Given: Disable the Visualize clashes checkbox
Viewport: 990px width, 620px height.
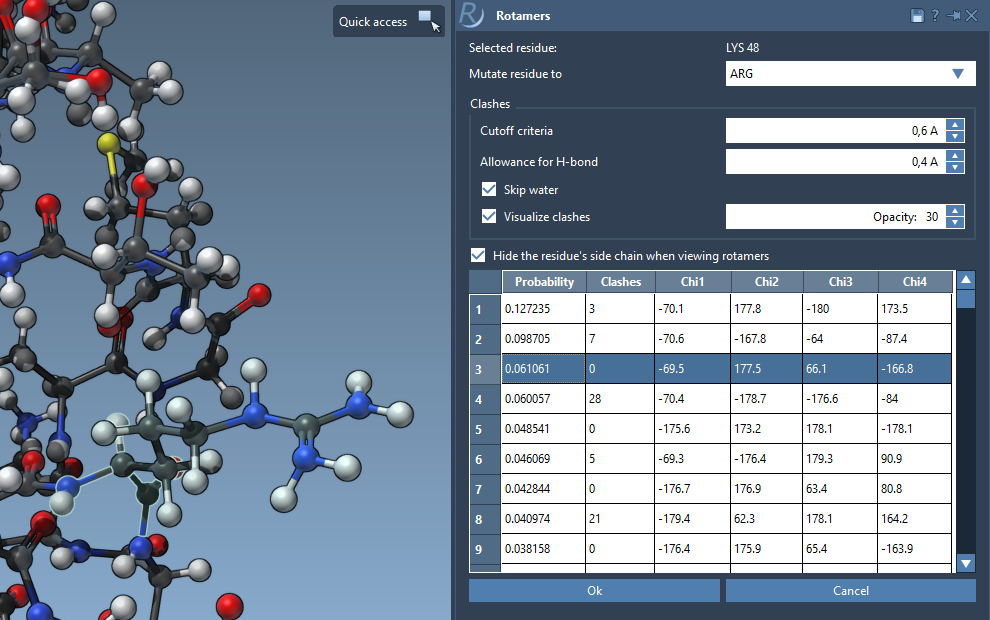Looking at the screenshot, I should (x=489, y=216).
